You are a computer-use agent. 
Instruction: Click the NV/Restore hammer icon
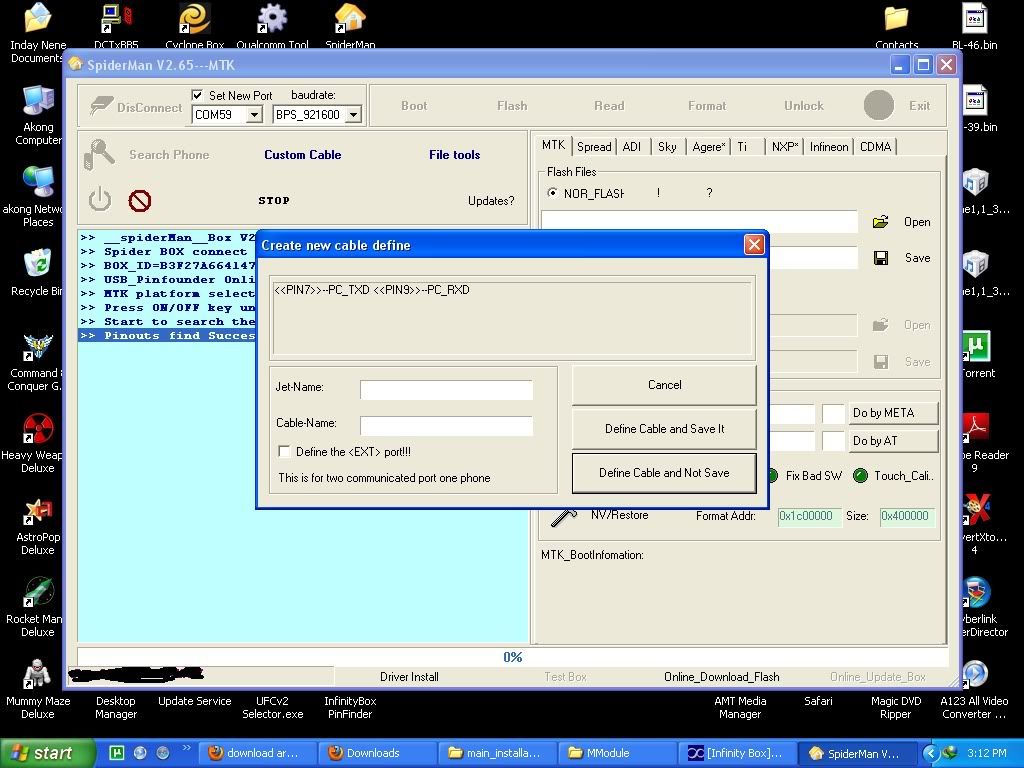tap(564, 517)
